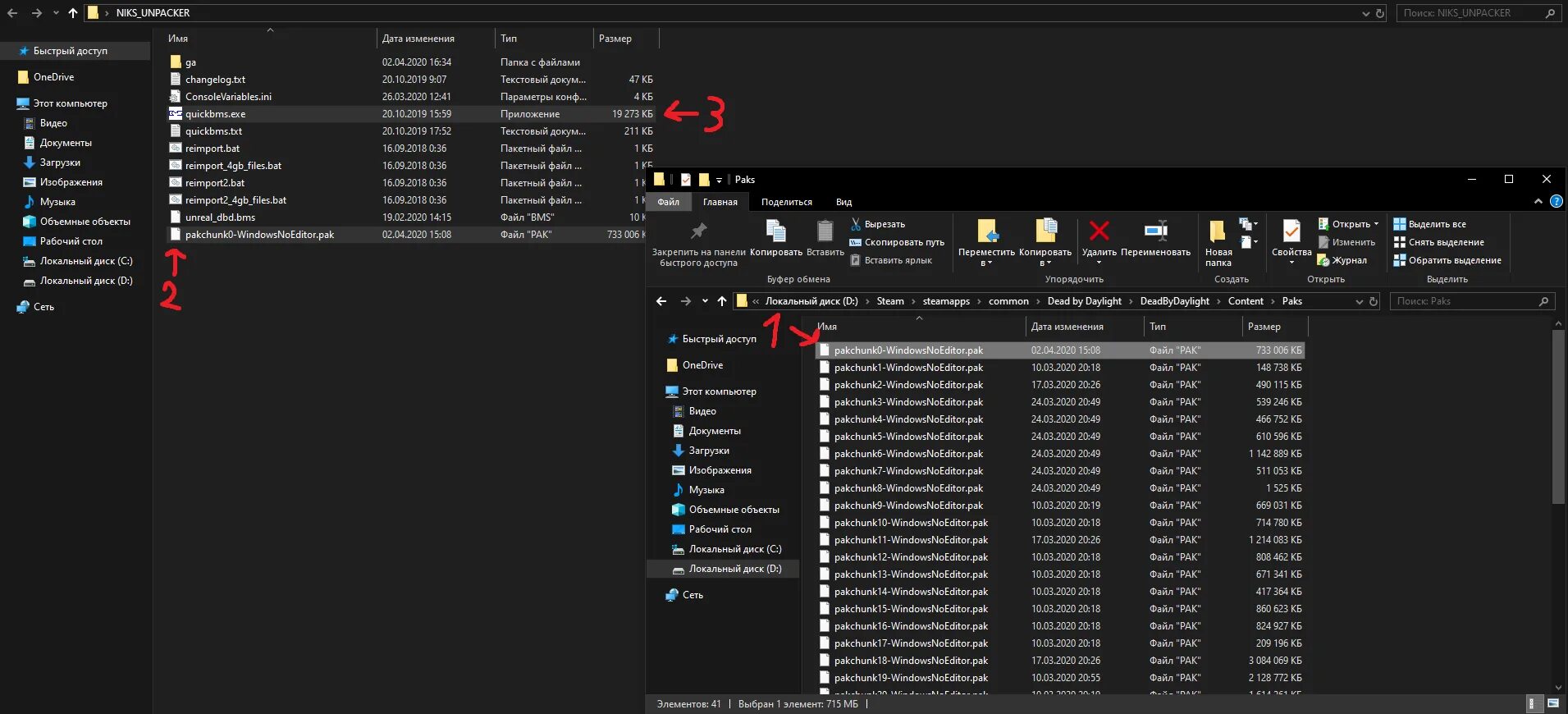Open Локальный диск (D:) in Paks sidebar
The image size is (1568, 714).
(725, 569)
